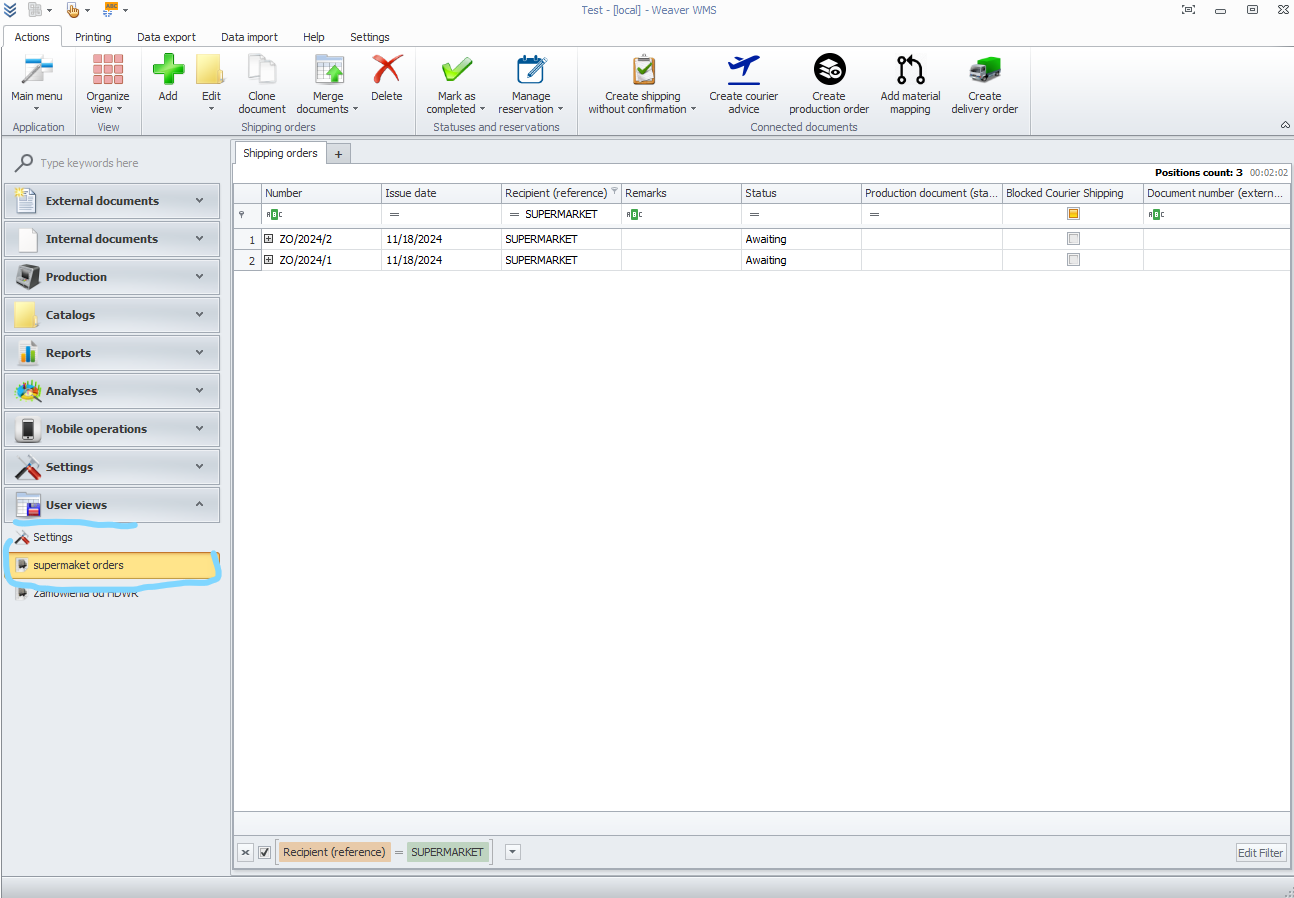Viewport: 1294px width, 898px height.
Task: Click the Merge documents icon
Action: click(x=328, y=70)
